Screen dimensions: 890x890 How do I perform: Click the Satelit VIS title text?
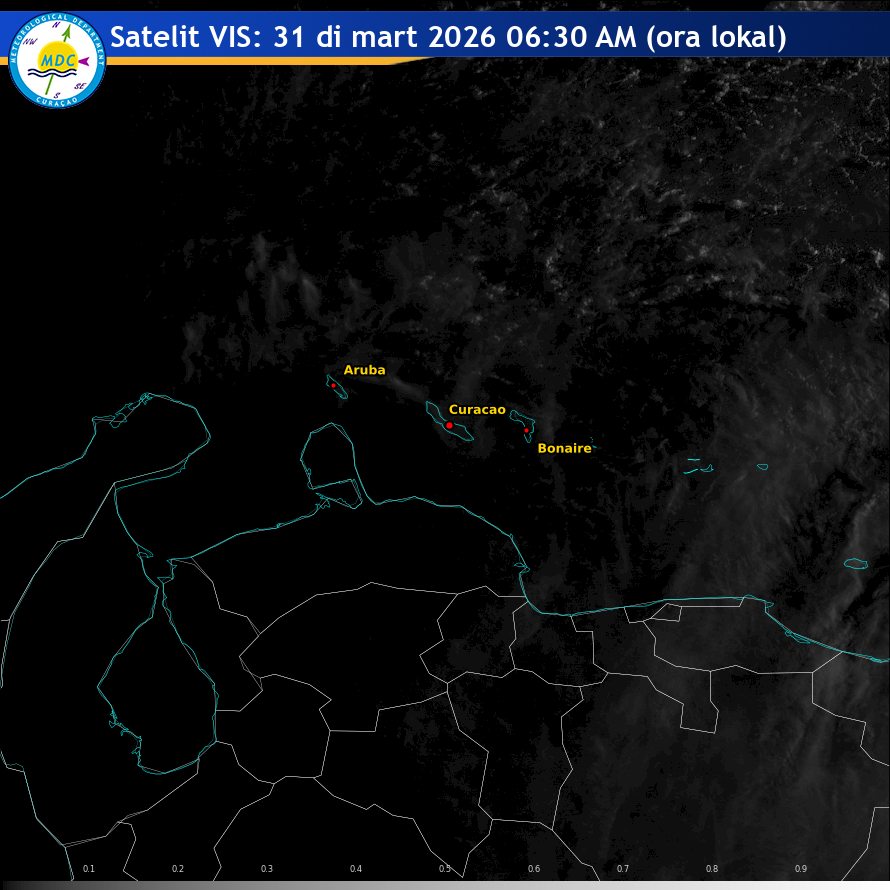448,37
